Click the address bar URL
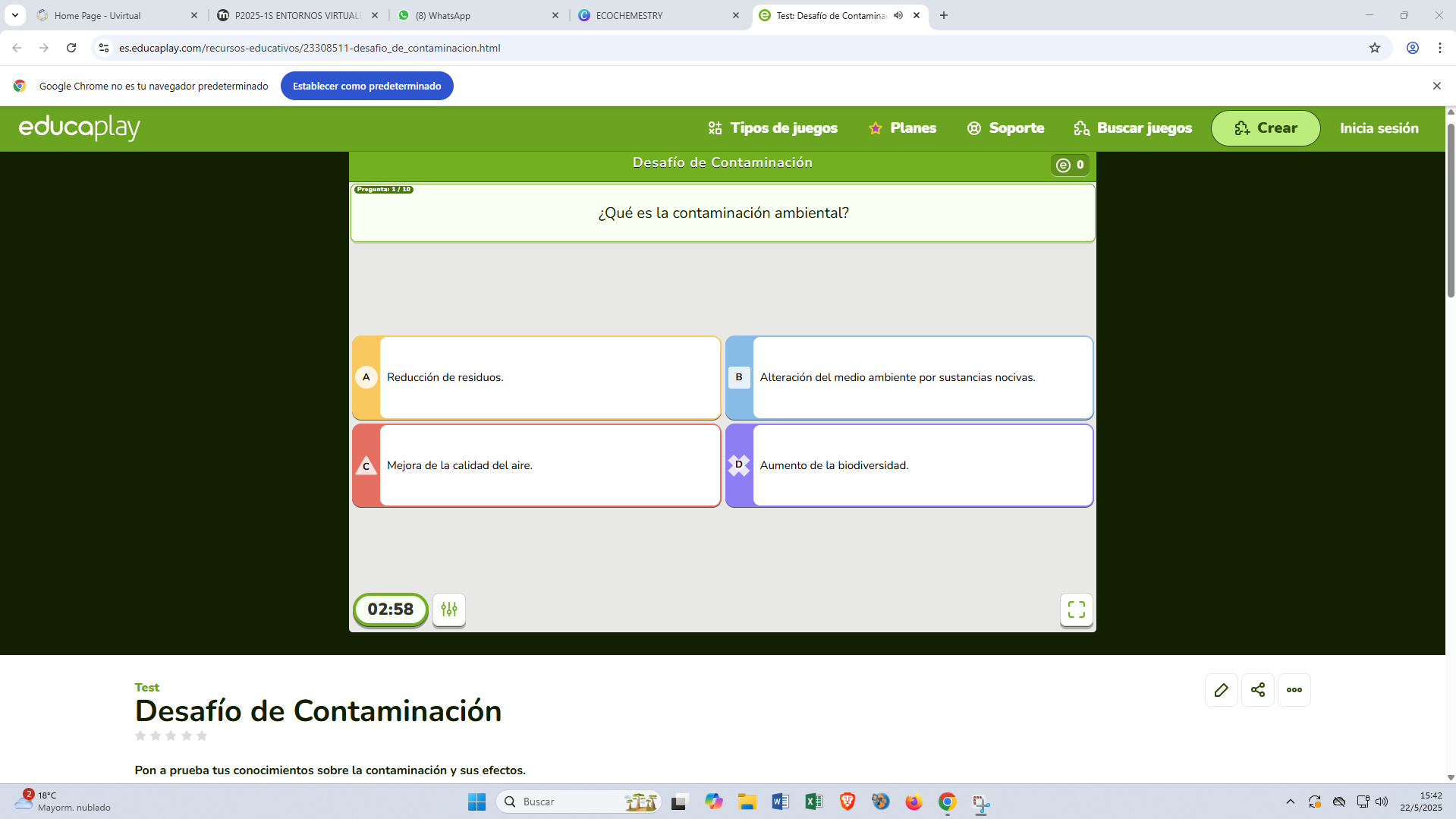Viewport: 1456px width, 819px height. (310, 48)
